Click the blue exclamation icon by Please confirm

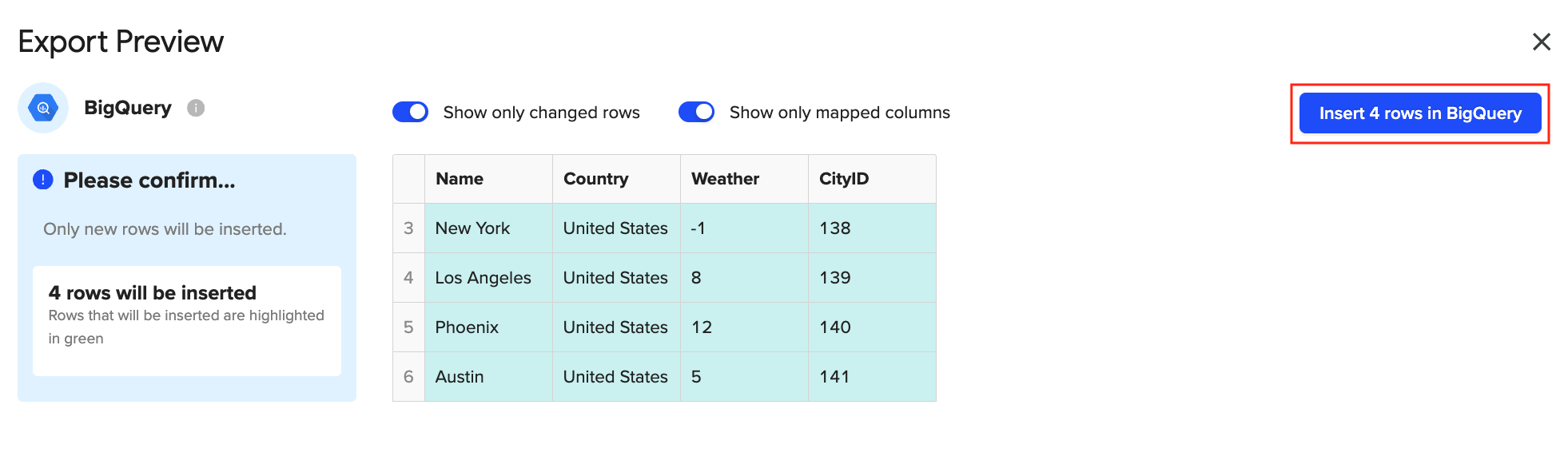coord(43,180)
